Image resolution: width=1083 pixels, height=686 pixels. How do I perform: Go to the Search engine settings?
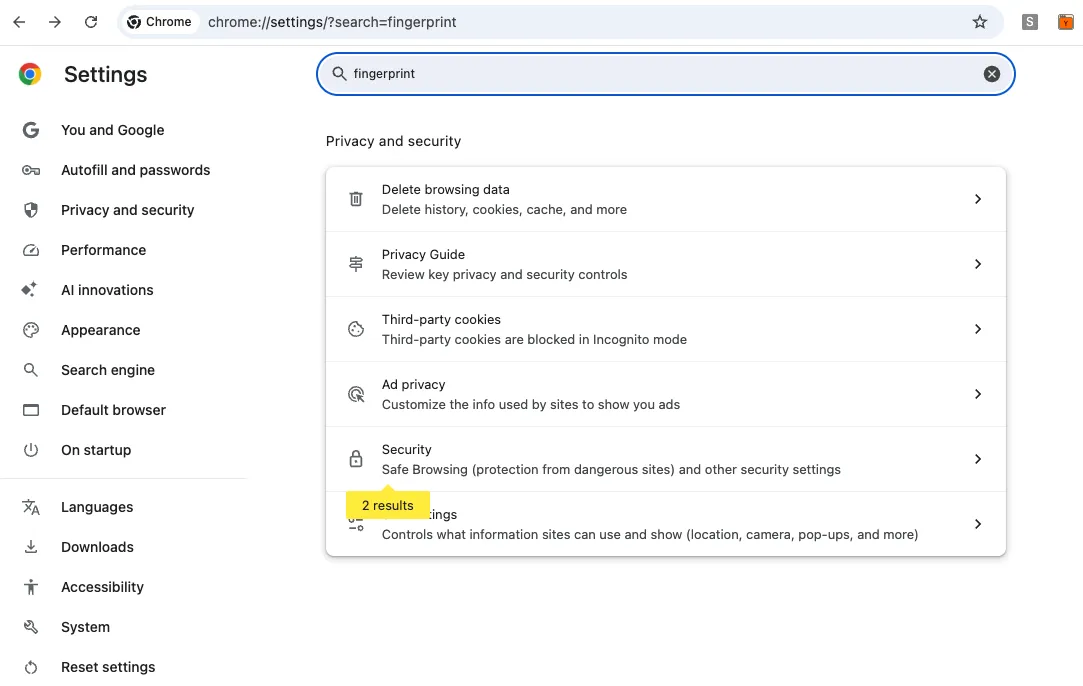(108, 370)
